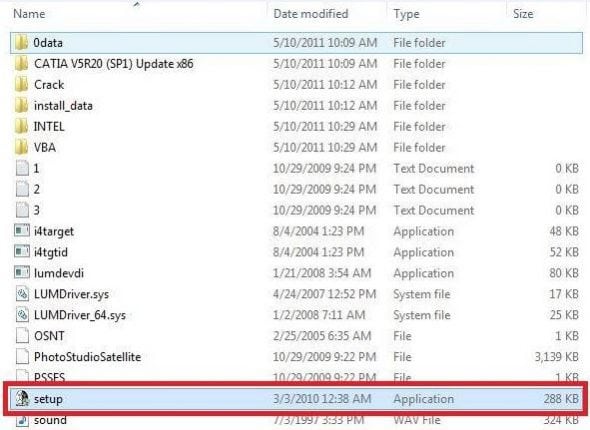Image resolution: width=590 pixels, height=430 pixels.
Task: Click the file name "i4target"
Action: (54, 231)
